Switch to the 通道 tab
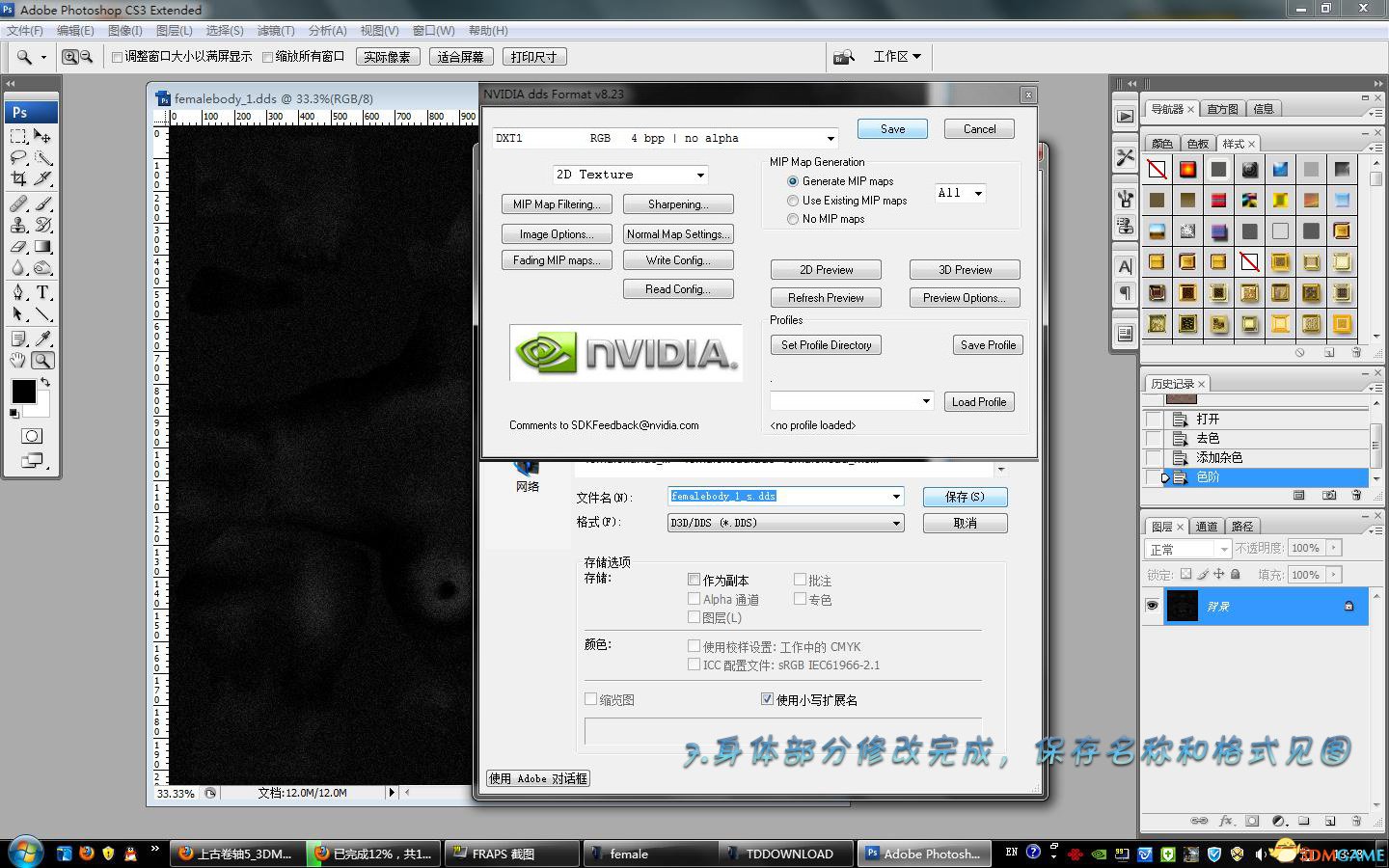 [x=1207, y=527]
